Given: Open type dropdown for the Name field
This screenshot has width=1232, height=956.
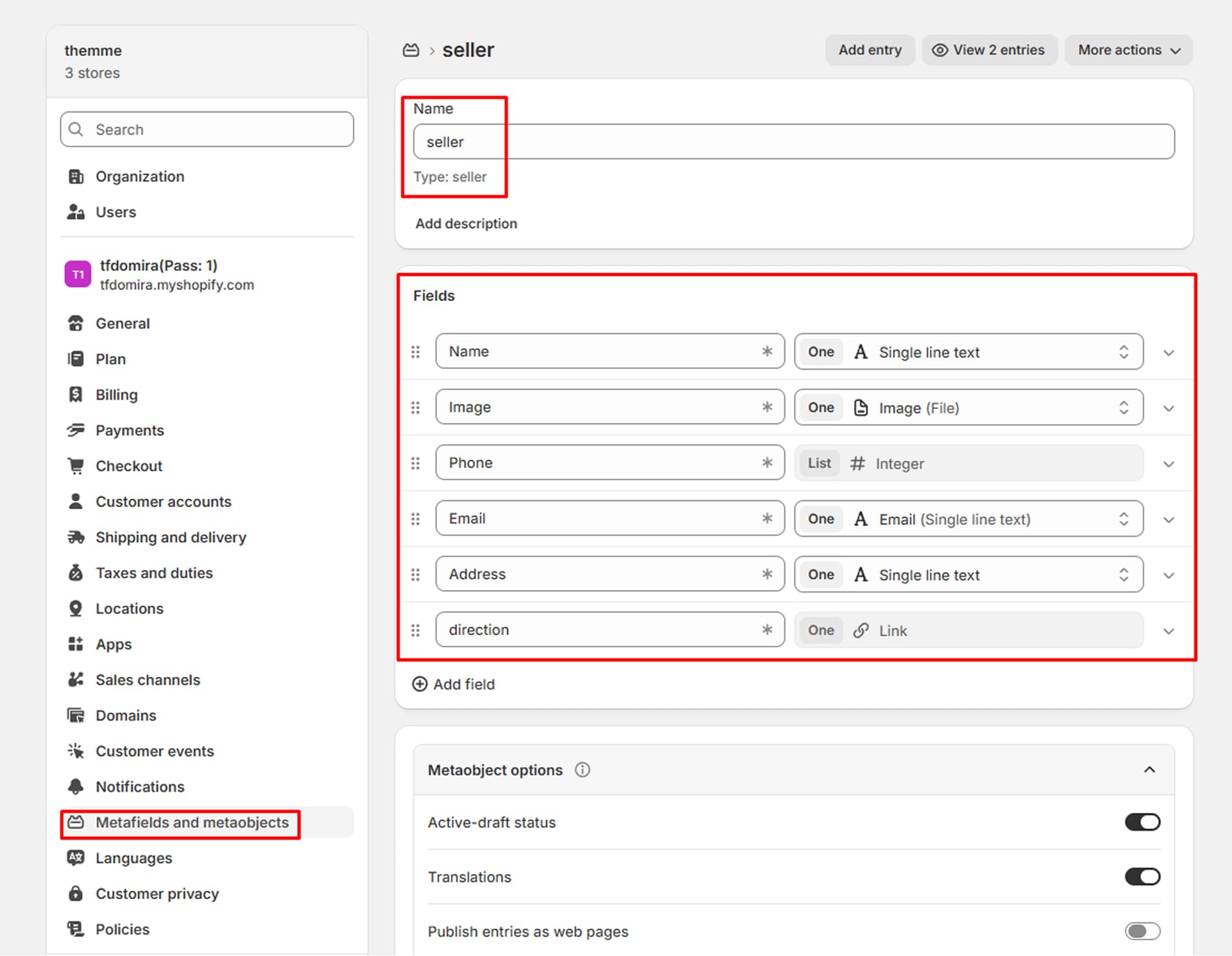Looking at the screenshot, I should [x=968, y=352].
